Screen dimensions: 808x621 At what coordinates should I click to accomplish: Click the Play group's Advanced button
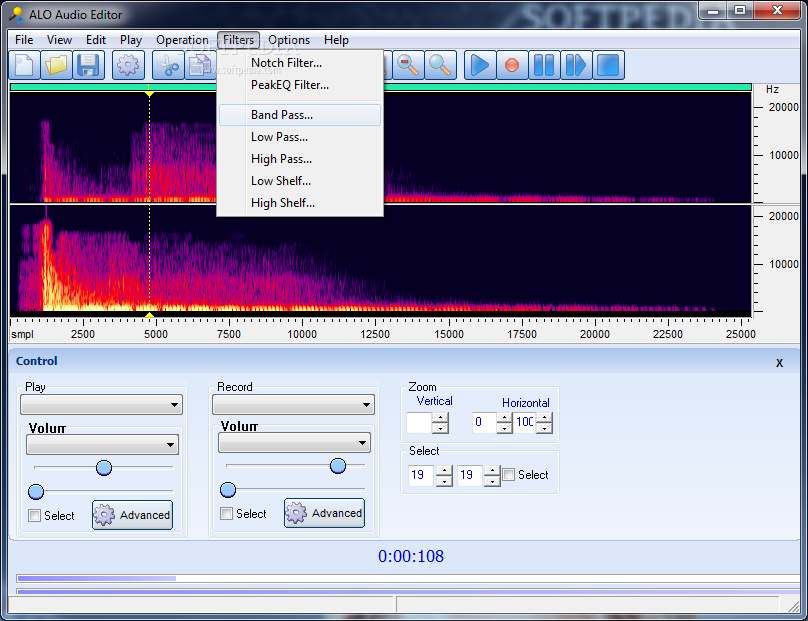(132, 515)
